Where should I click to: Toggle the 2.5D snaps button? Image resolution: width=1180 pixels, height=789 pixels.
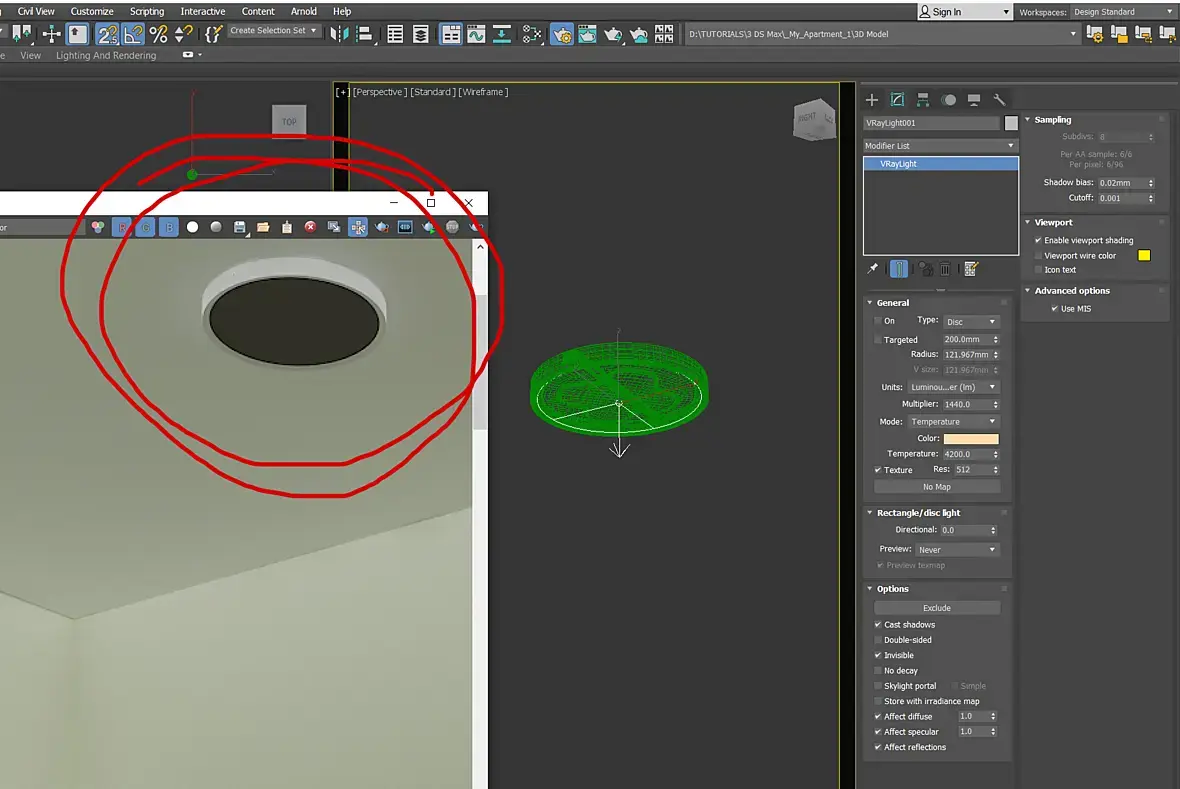tap(108, 34)
